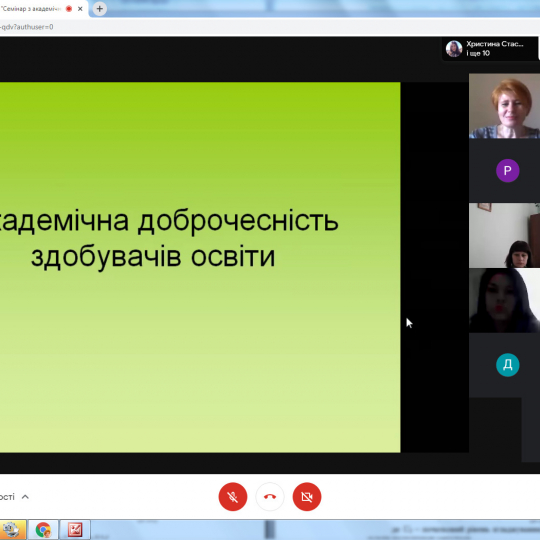Image resolution: width=540 pixels, height=540 pixels.
Task: Open the red presentation app in the taskbar
Action: [x=75, y=530]
